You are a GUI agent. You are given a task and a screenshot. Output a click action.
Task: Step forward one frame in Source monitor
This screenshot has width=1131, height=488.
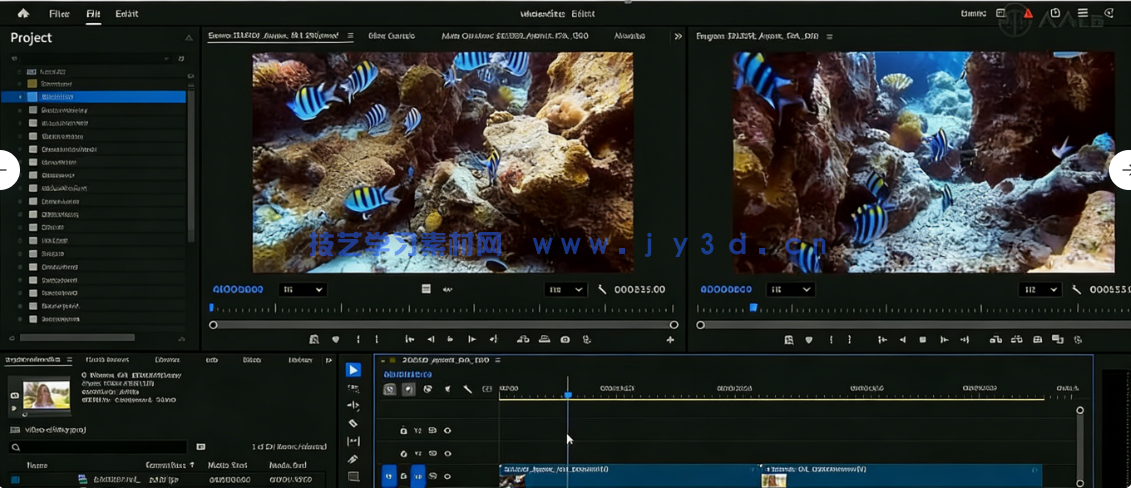pos(472,340)
